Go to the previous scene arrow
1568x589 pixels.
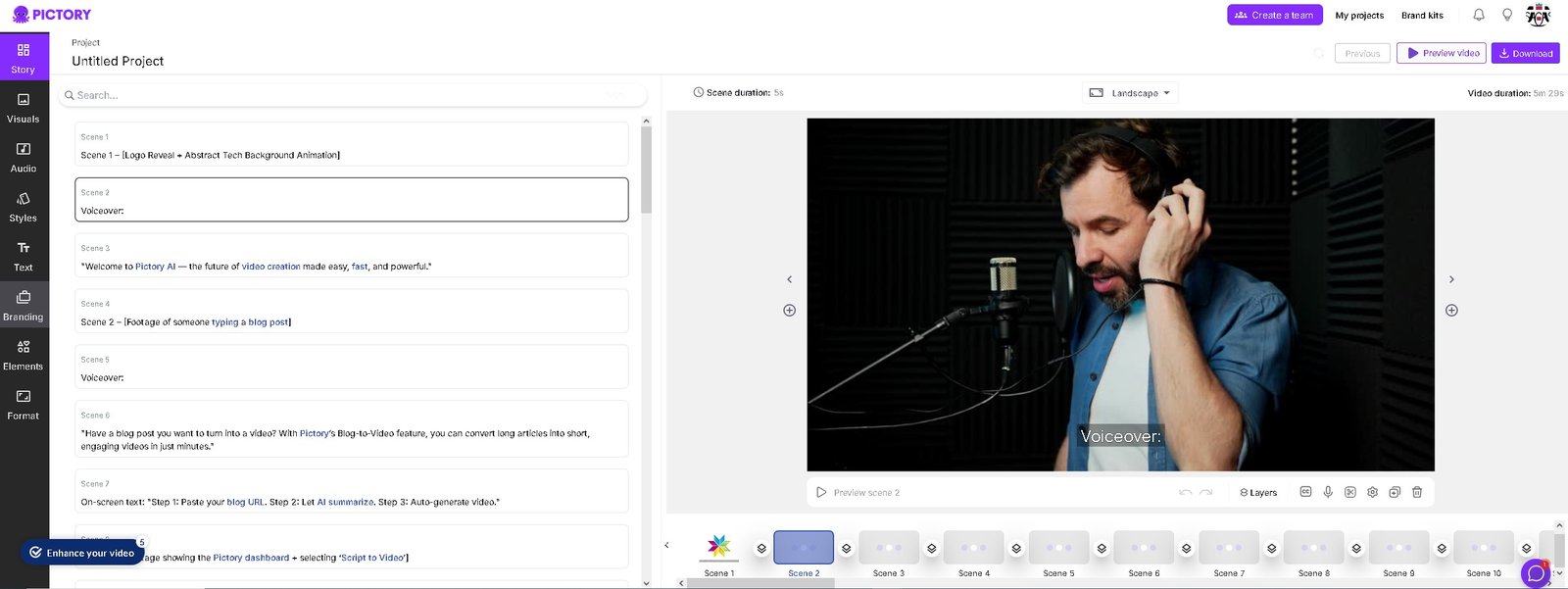click(x=790, y=279)
